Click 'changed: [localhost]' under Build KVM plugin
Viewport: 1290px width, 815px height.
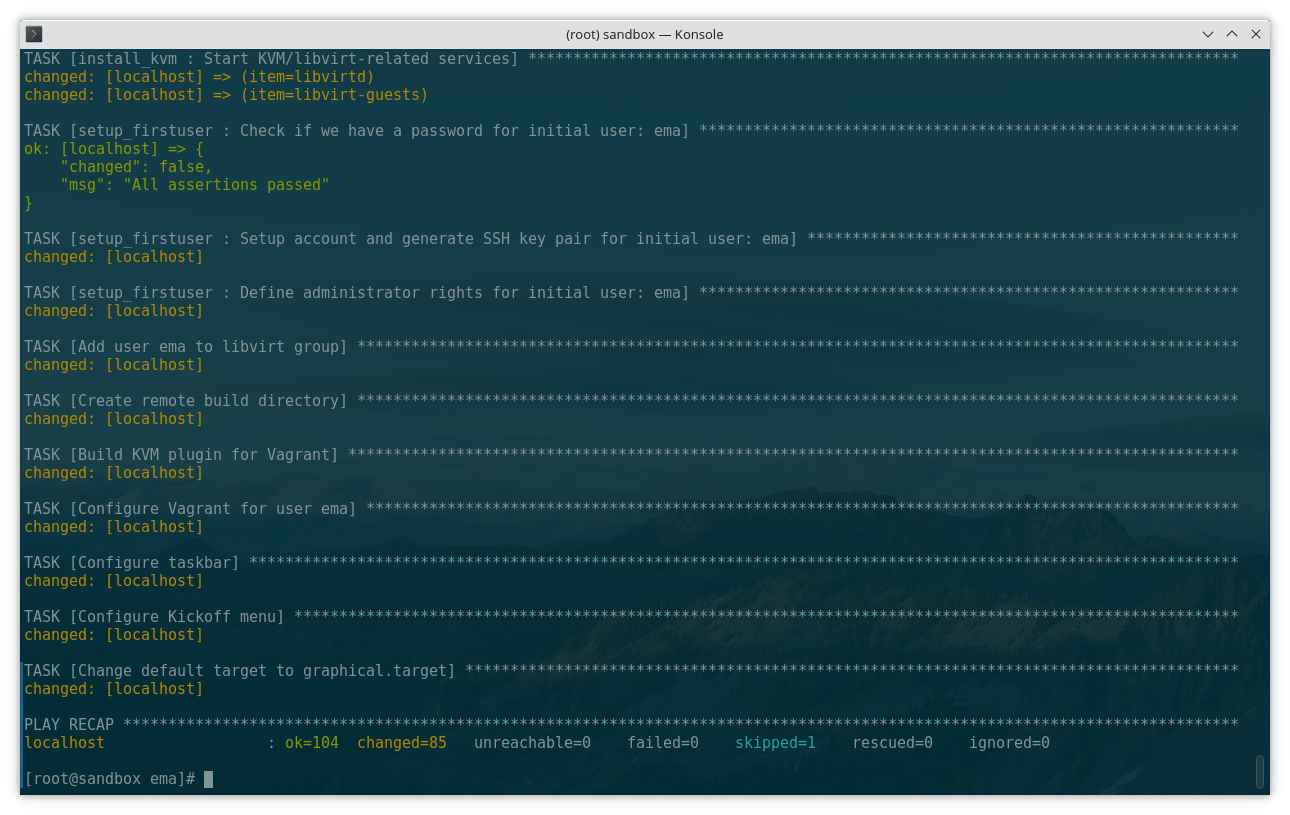(114, 473)
